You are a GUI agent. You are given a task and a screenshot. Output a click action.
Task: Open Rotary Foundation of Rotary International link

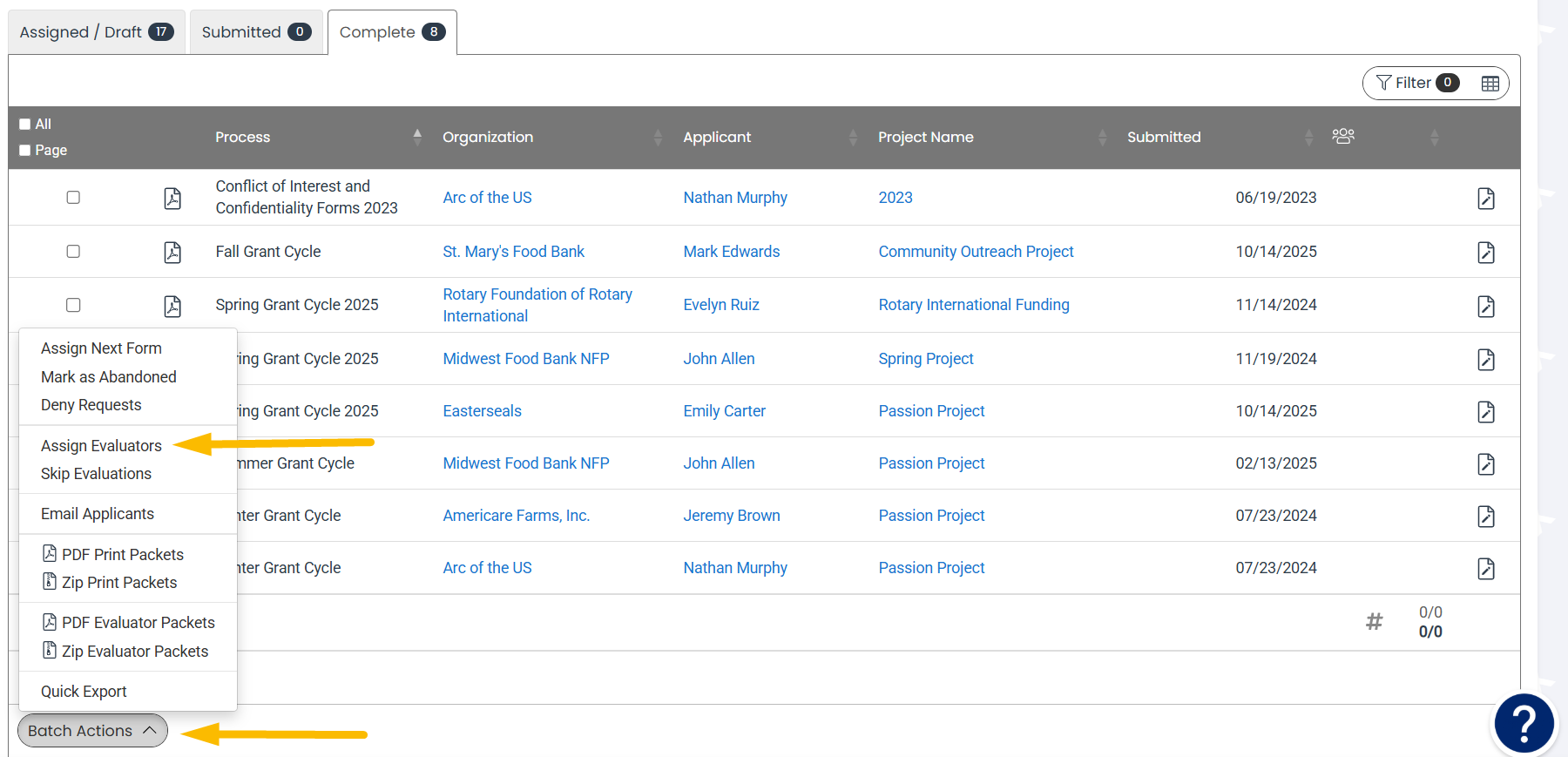click(537, 305)
